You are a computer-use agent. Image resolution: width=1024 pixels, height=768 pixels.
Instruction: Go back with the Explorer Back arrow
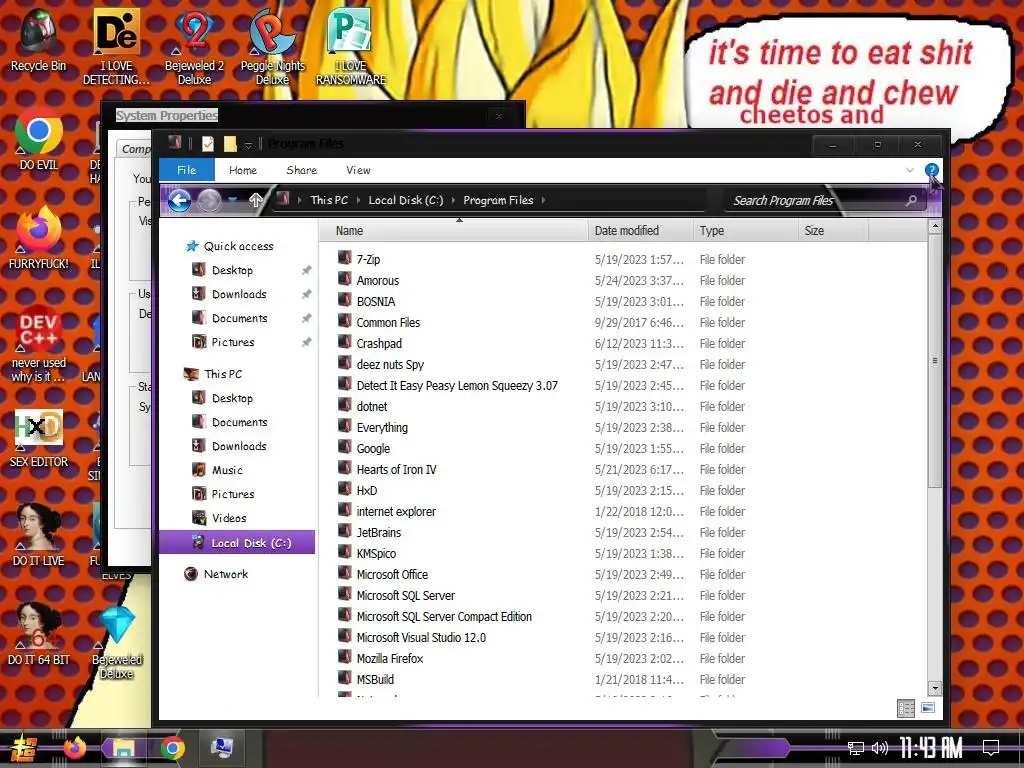point(180,200)
